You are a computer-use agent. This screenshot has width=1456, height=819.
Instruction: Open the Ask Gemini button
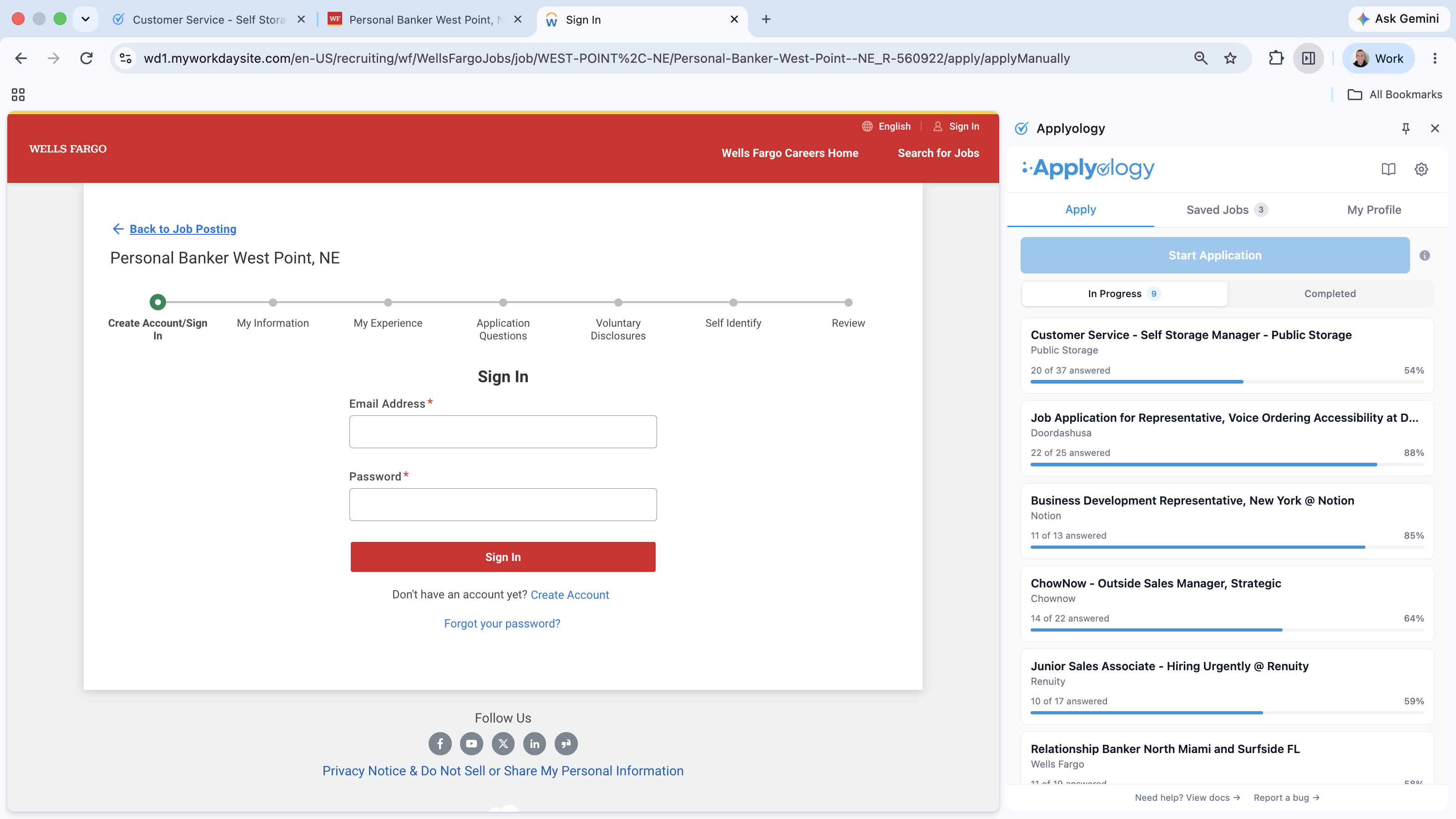pos(1398,19)
